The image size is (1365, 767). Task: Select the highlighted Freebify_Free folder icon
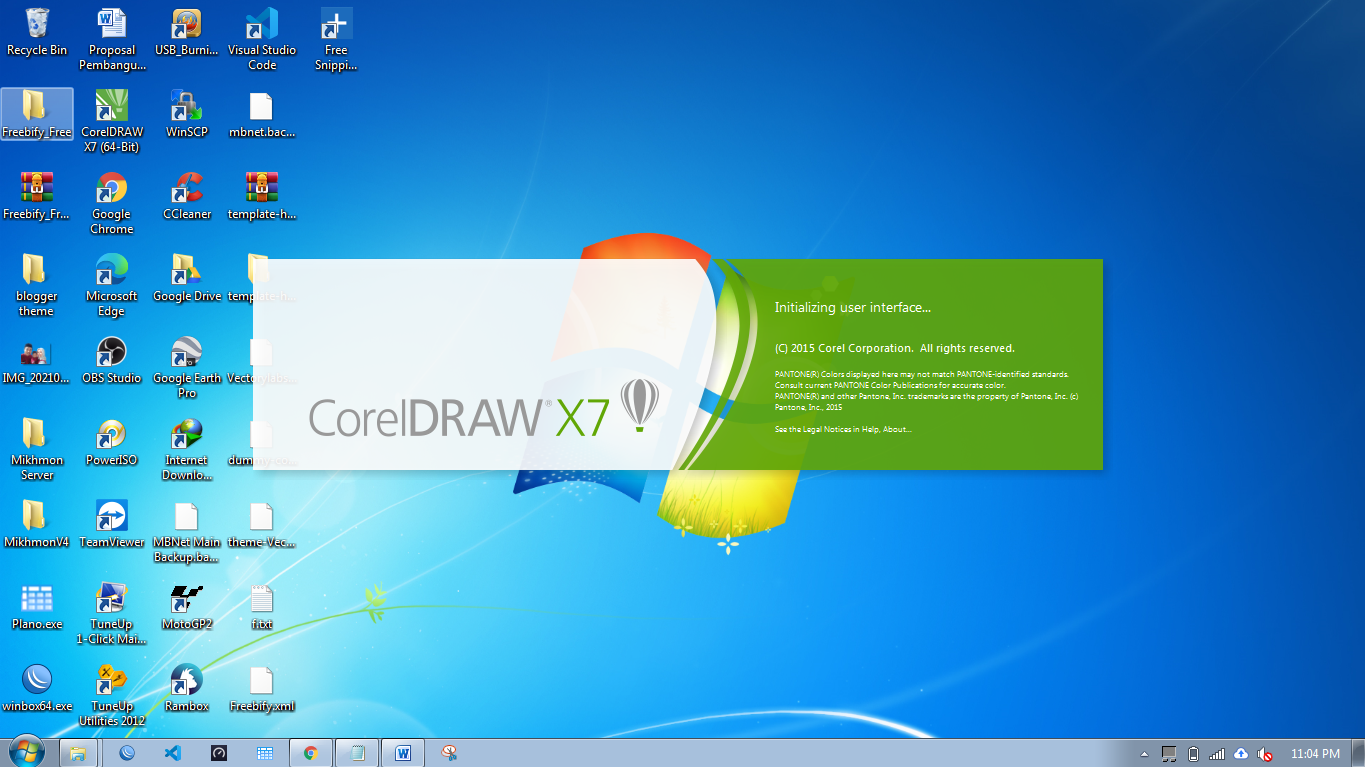tap(37, 114)
